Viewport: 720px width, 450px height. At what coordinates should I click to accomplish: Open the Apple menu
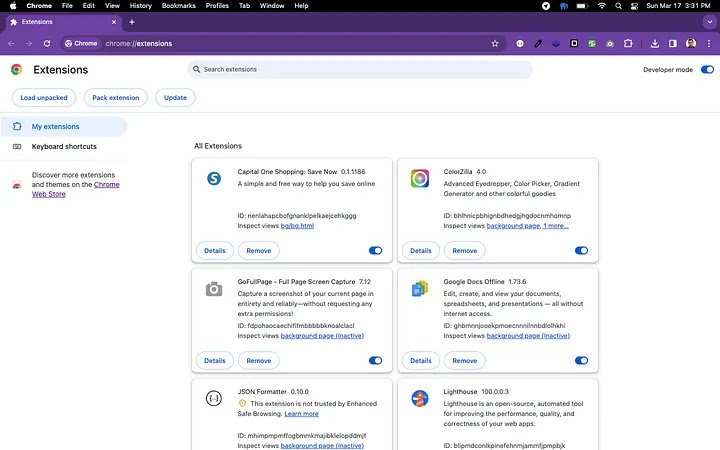click(13, 6)
